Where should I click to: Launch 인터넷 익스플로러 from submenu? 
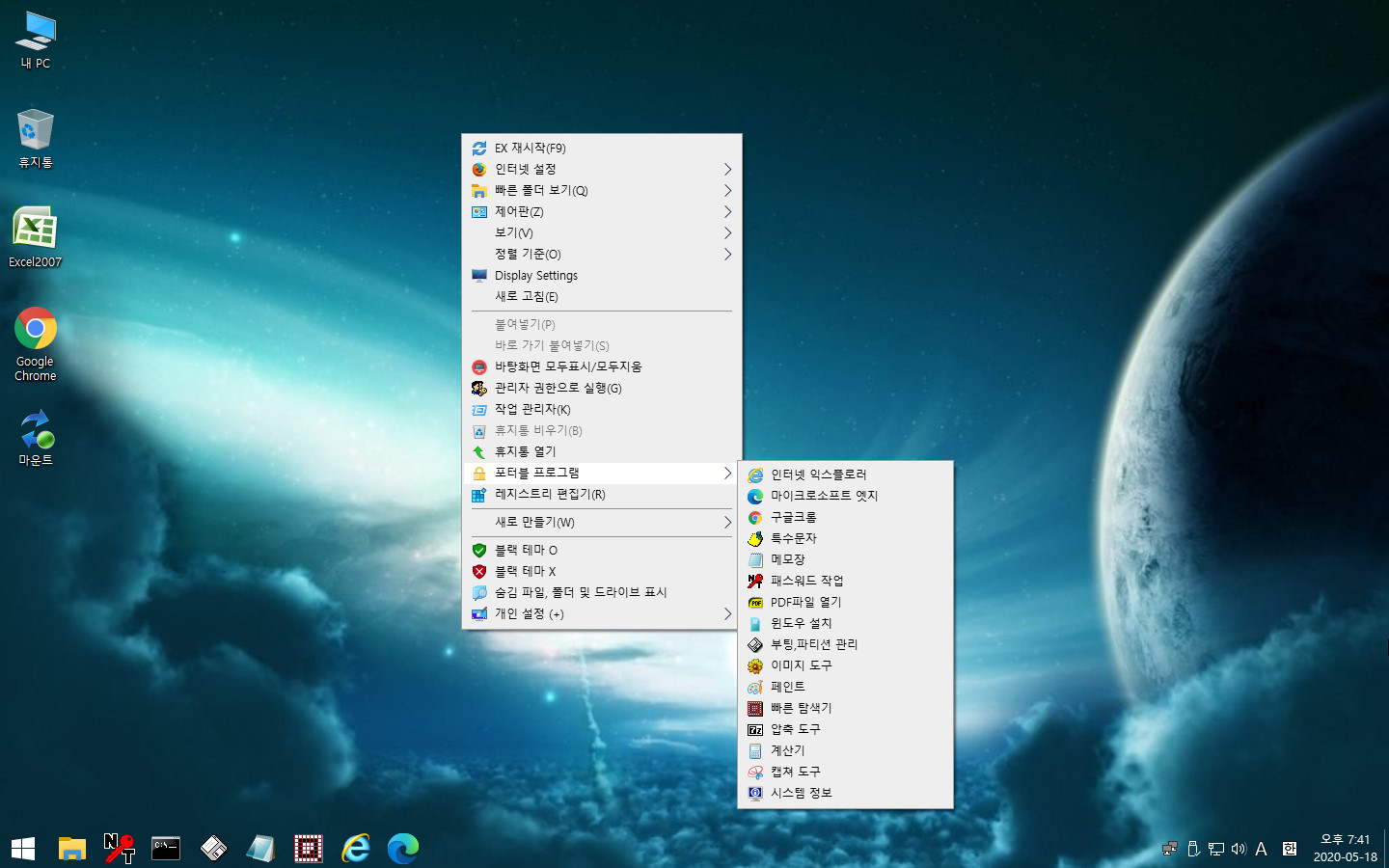845,475
